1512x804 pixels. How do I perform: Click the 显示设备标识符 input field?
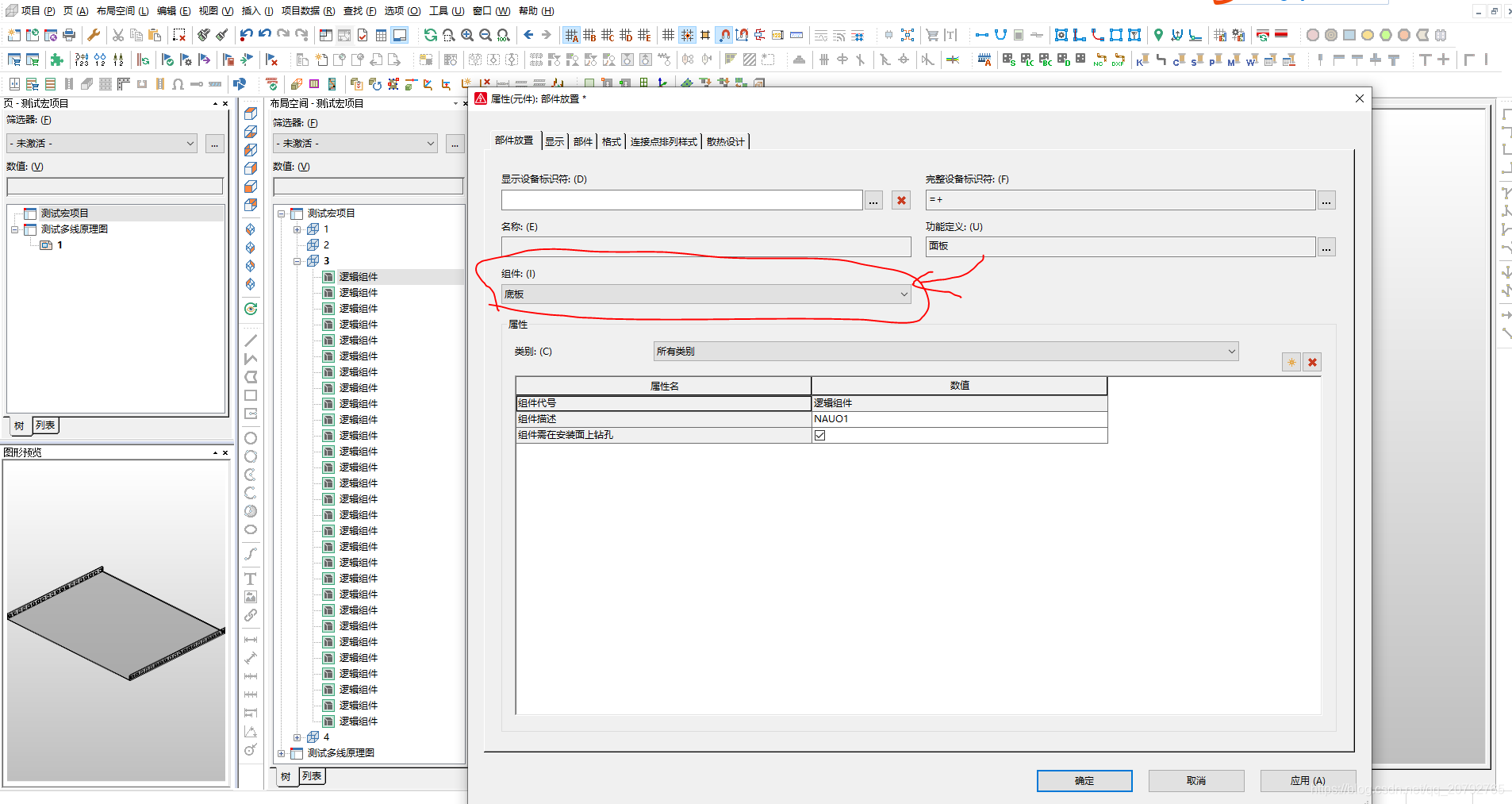(681, 200)
